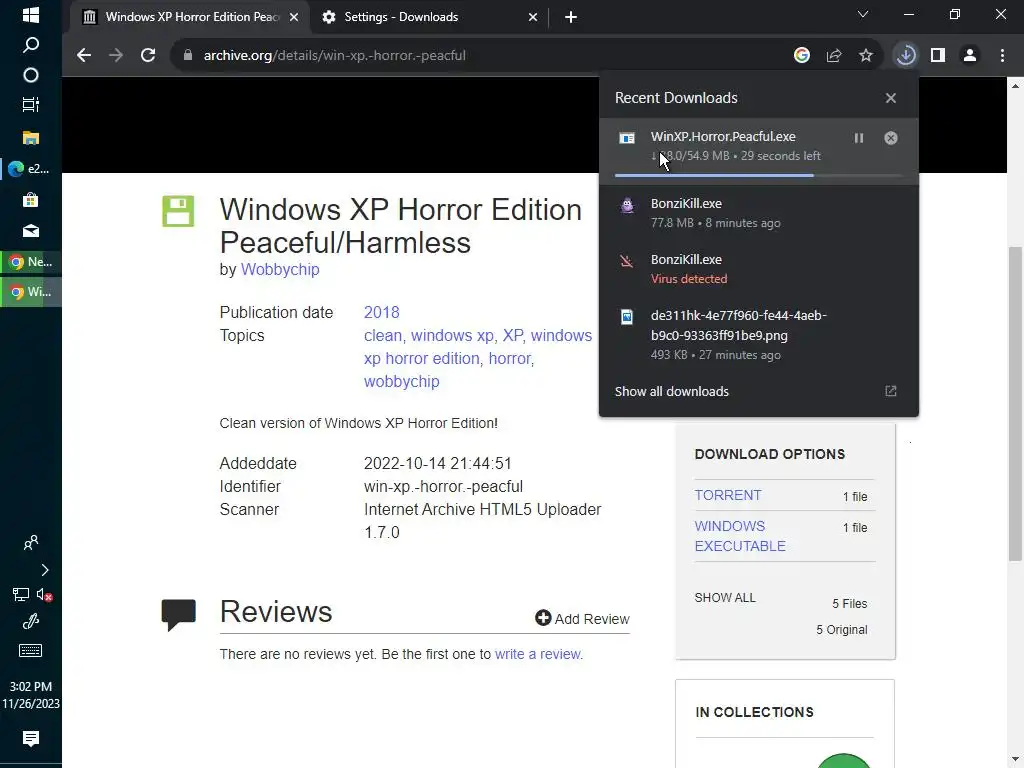Screen dimensions: 1024x768
Task: Open the People taskbar icon
Action: [31, 543]
